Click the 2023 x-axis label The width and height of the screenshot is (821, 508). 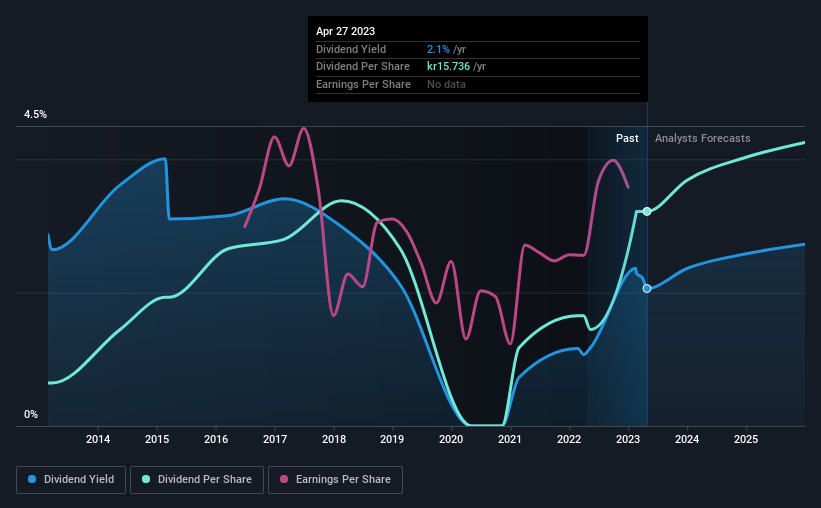(x=628, y=439)
